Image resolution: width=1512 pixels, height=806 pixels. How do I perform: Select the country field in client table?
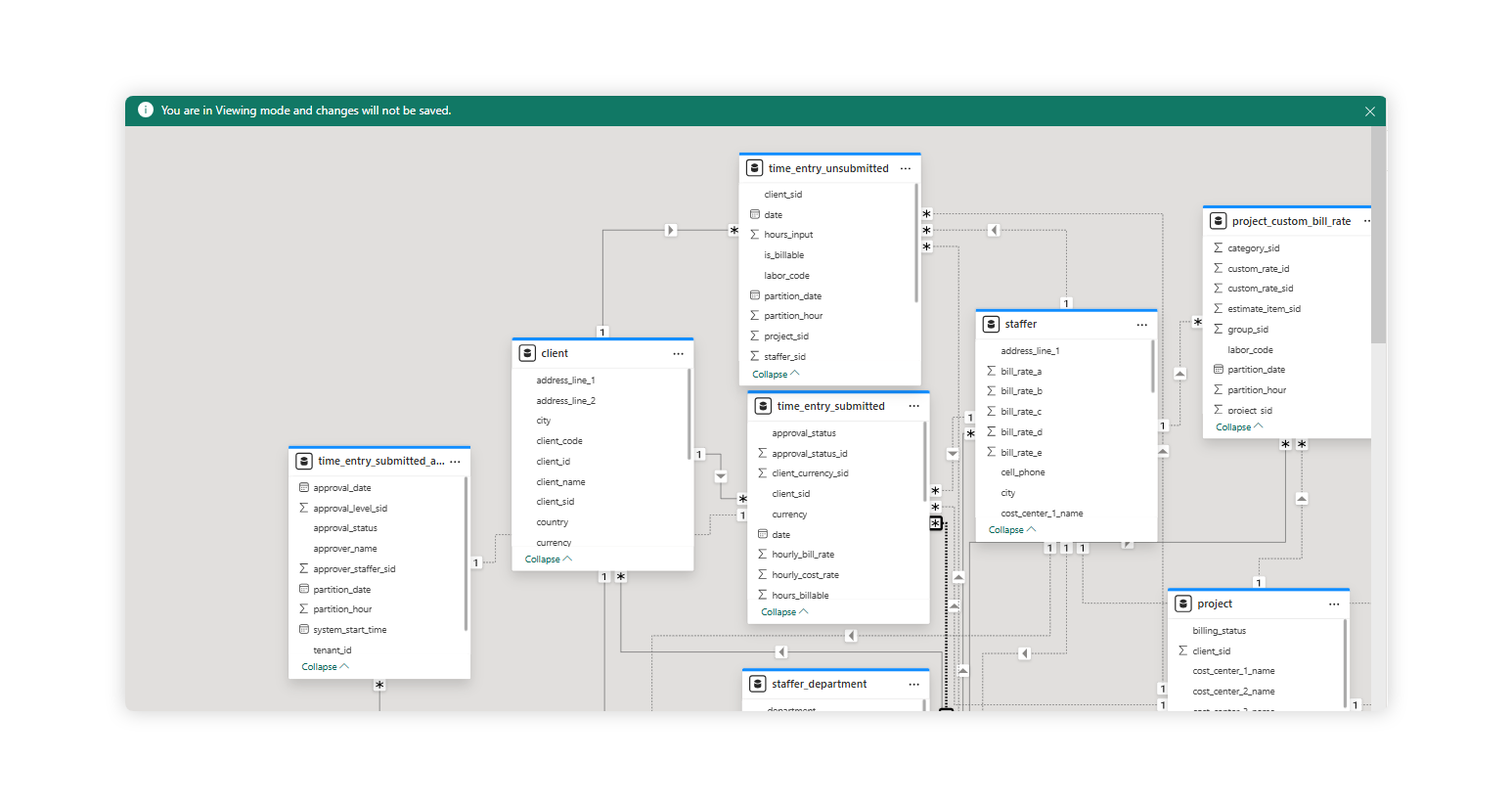(552, 522)
